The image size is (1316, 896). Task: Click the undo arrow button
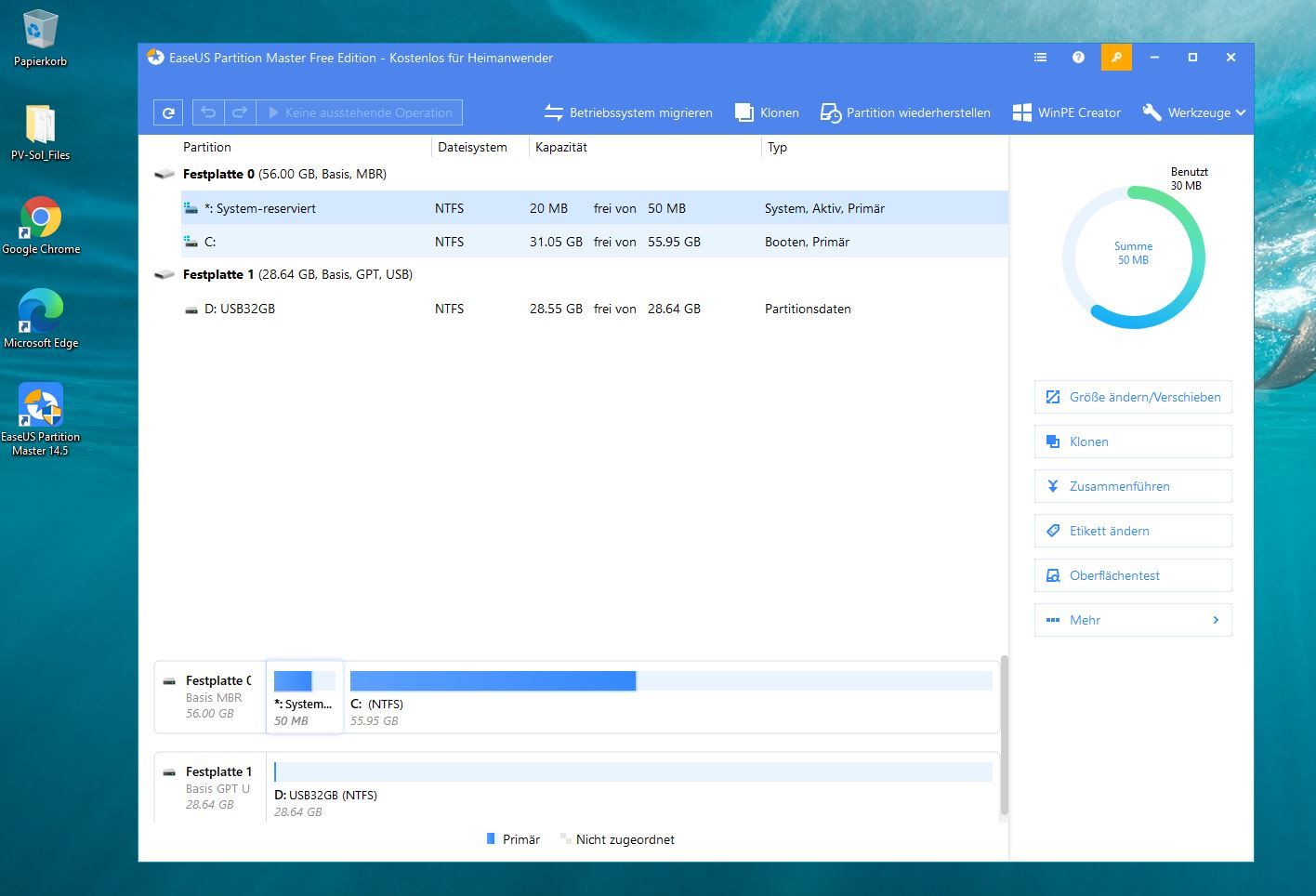pos(208,112)
